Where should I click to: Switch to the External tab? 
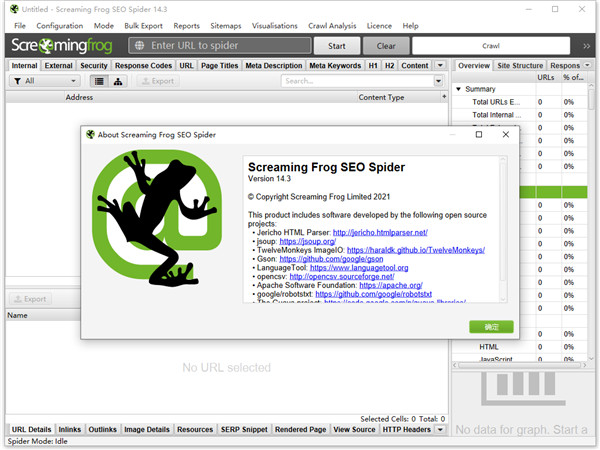[59, 65]
